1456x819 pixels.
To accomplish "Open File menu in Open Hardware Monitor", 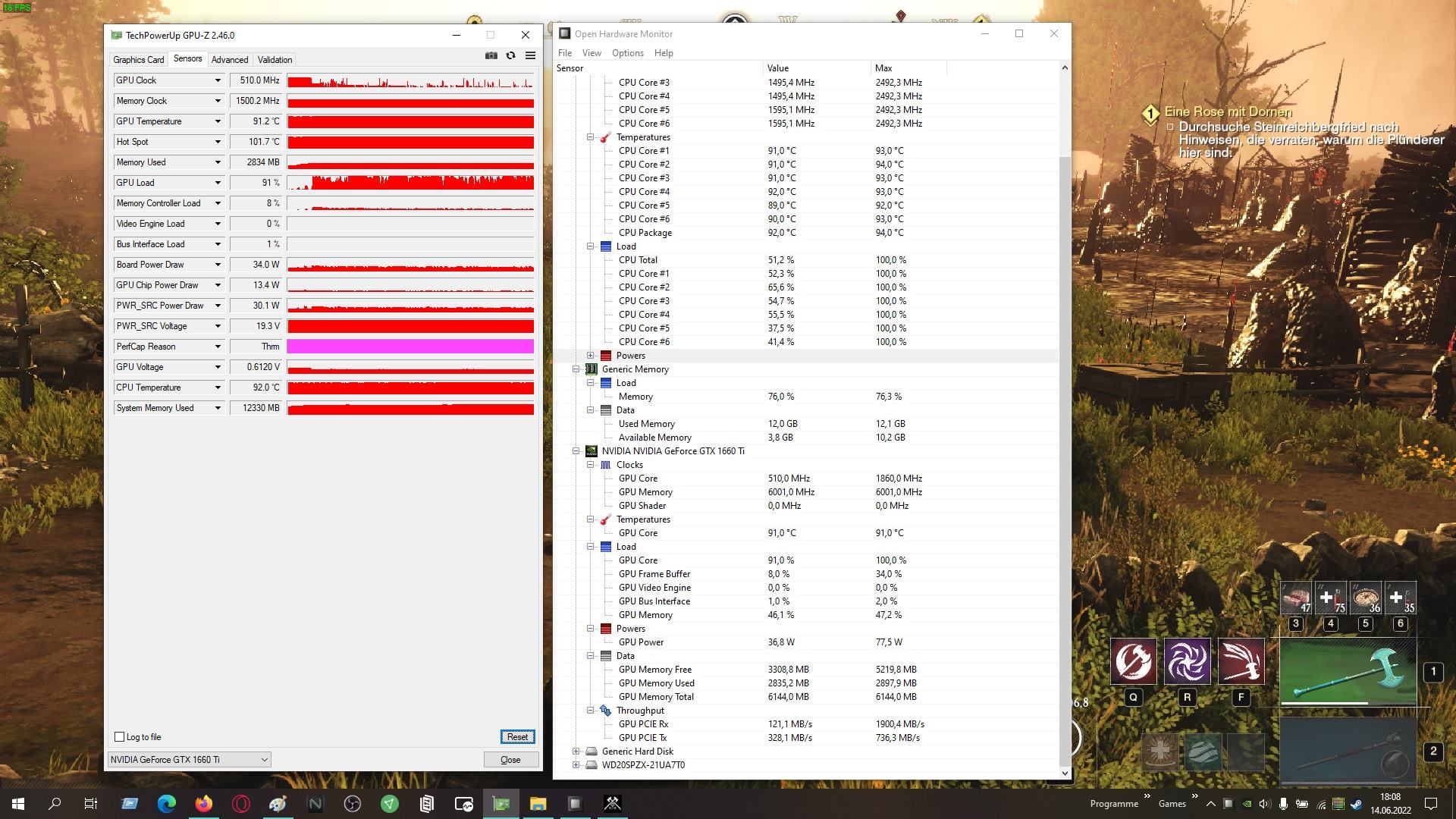I will [x=565, y=53].
